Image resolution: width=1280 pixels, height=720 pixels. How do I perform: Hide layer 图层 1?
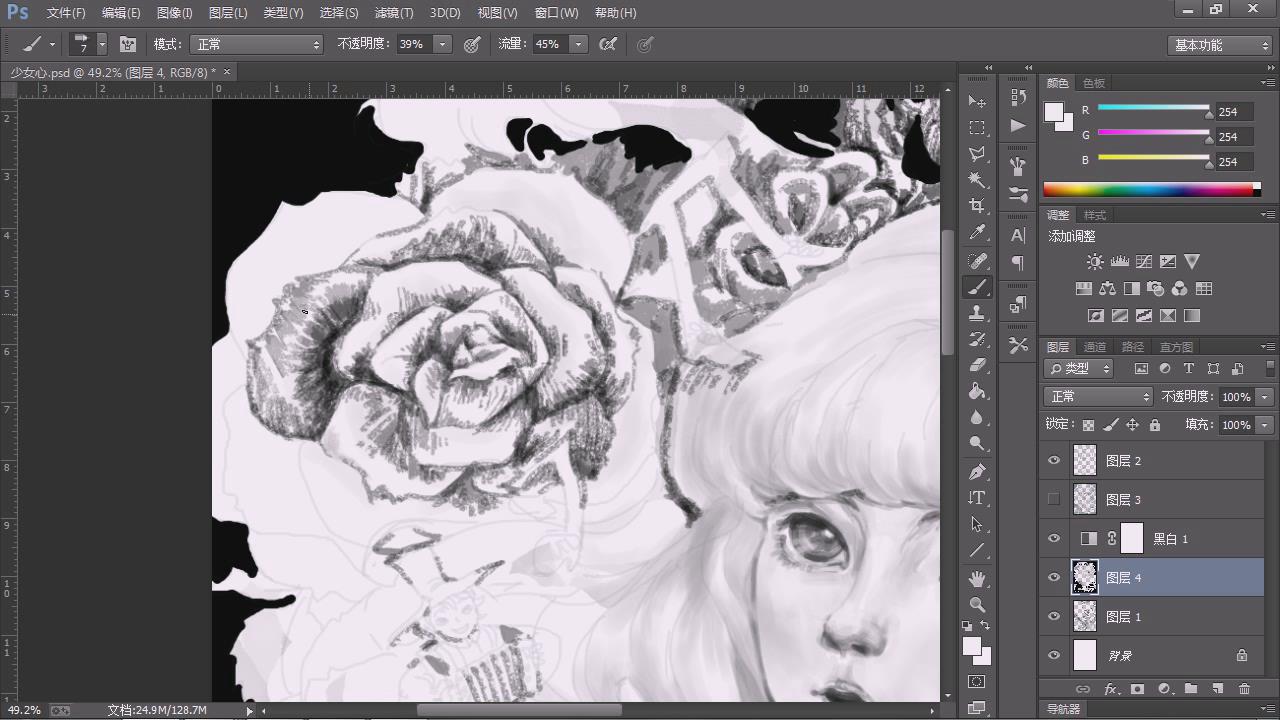coord(1053,616)
